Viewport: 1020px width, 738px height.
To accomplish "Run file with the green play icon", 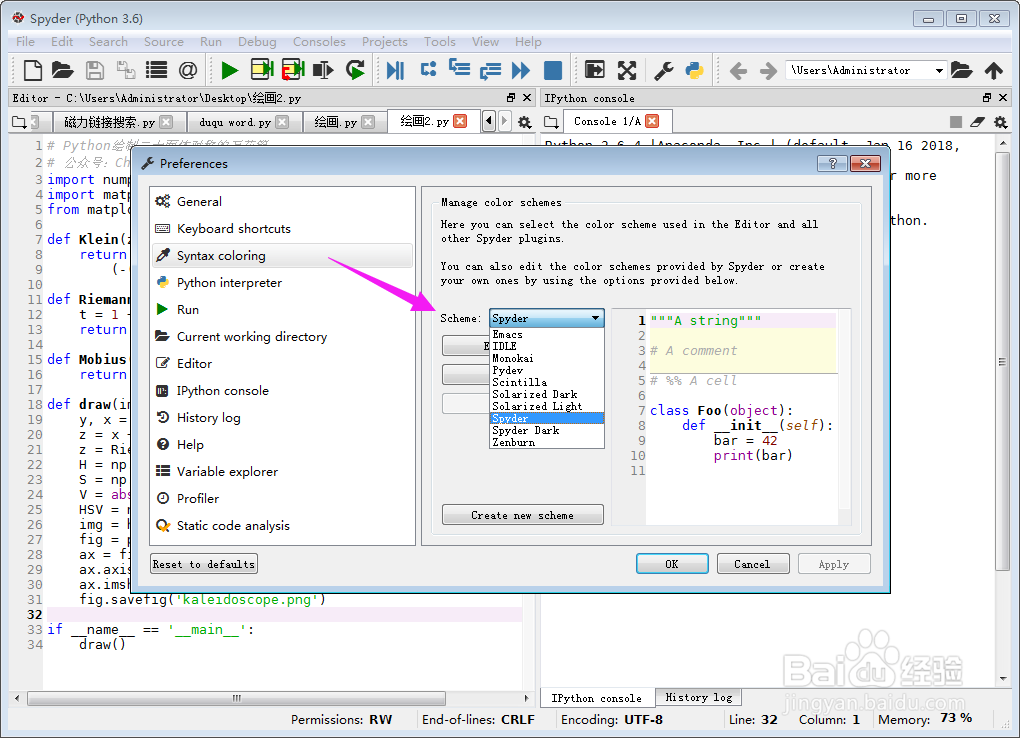I will 229,70.
